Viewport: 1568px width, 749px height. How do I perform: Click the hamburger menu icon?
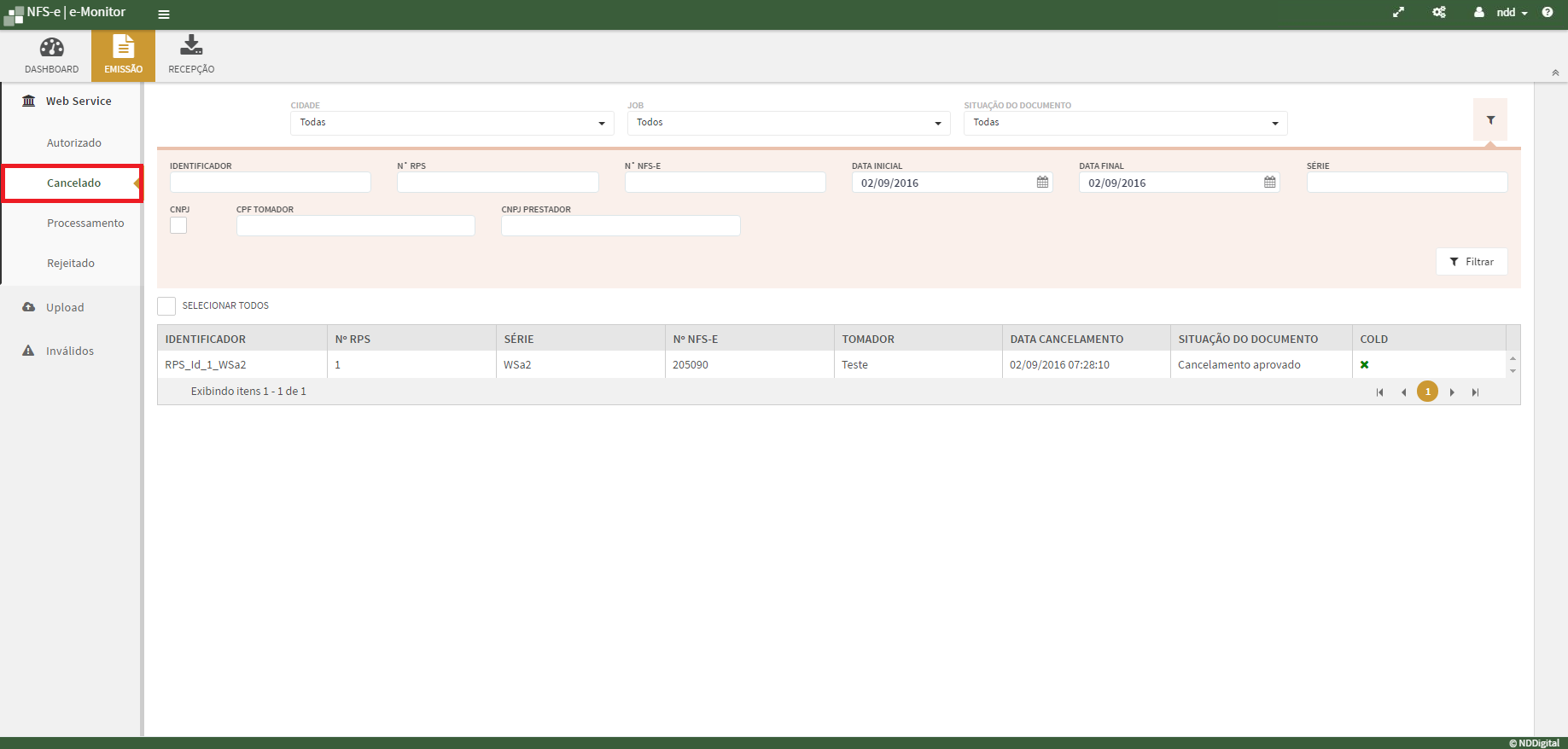[x=164, y=14]
